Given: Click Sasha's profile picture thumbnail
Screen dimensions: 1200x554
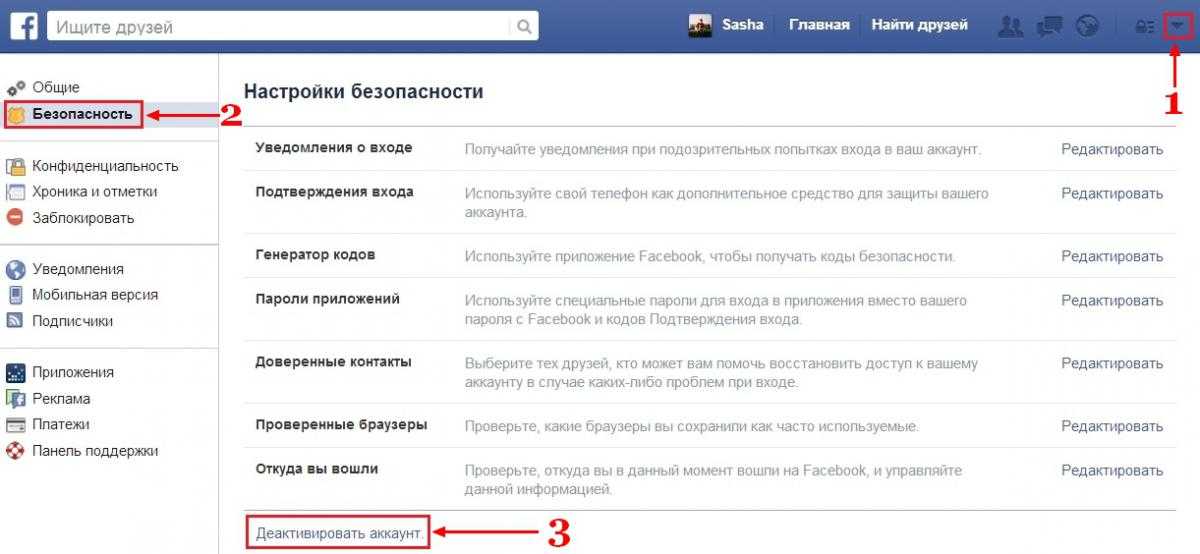Looking at the screenshot, I should [x=700, y=26].
